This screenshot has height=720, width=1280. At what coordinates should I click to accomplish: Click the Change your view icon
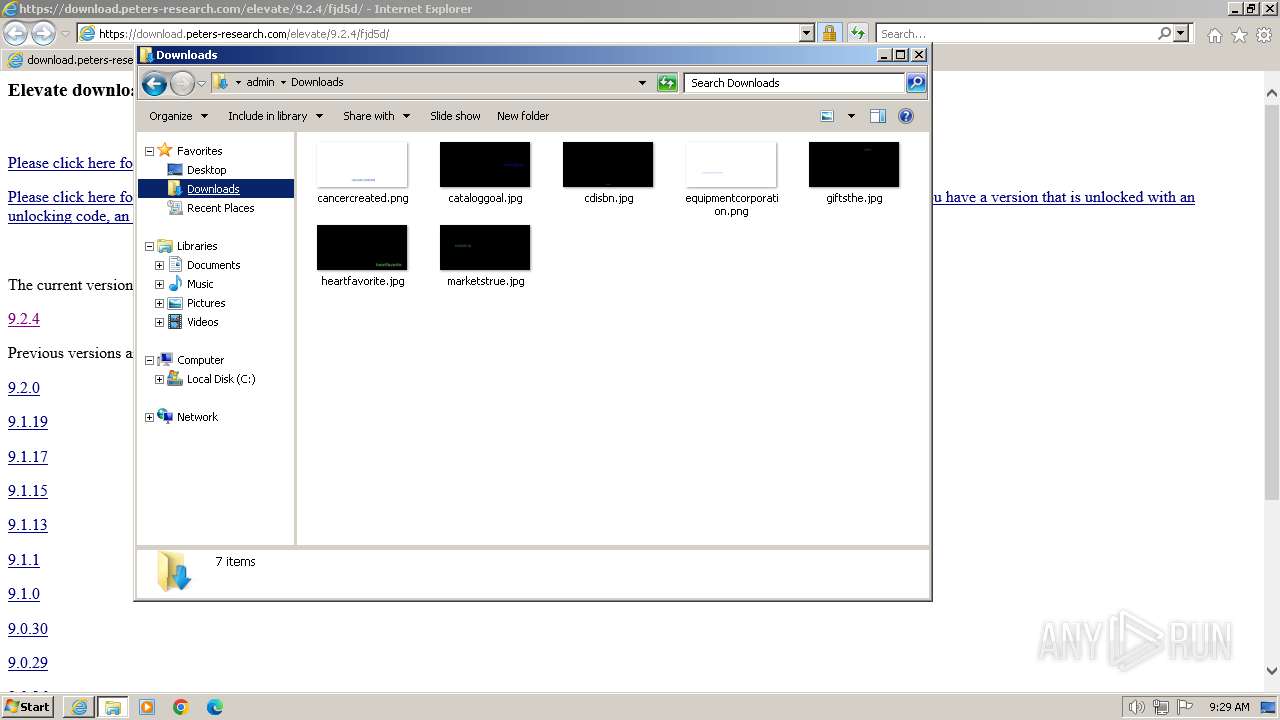pos(827,116)
